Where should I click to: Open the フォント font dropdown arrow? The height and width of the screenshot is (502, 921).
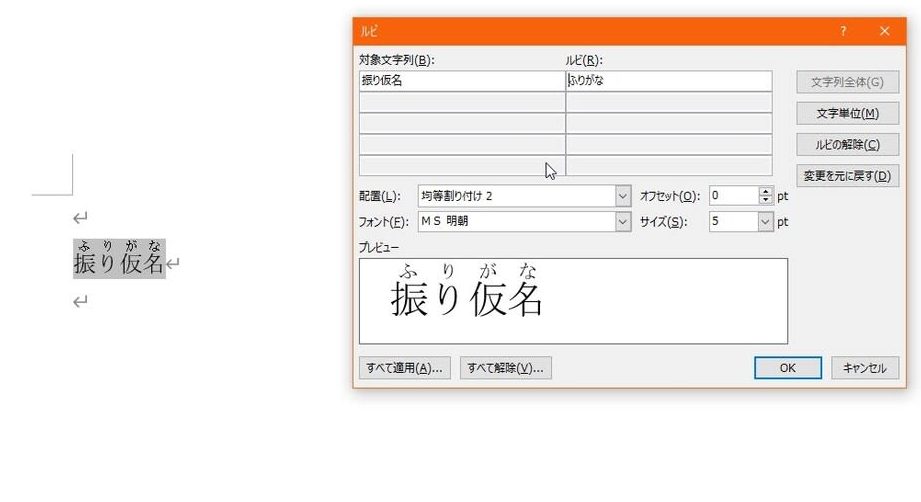pyautogui.click(x=623, y=221)
